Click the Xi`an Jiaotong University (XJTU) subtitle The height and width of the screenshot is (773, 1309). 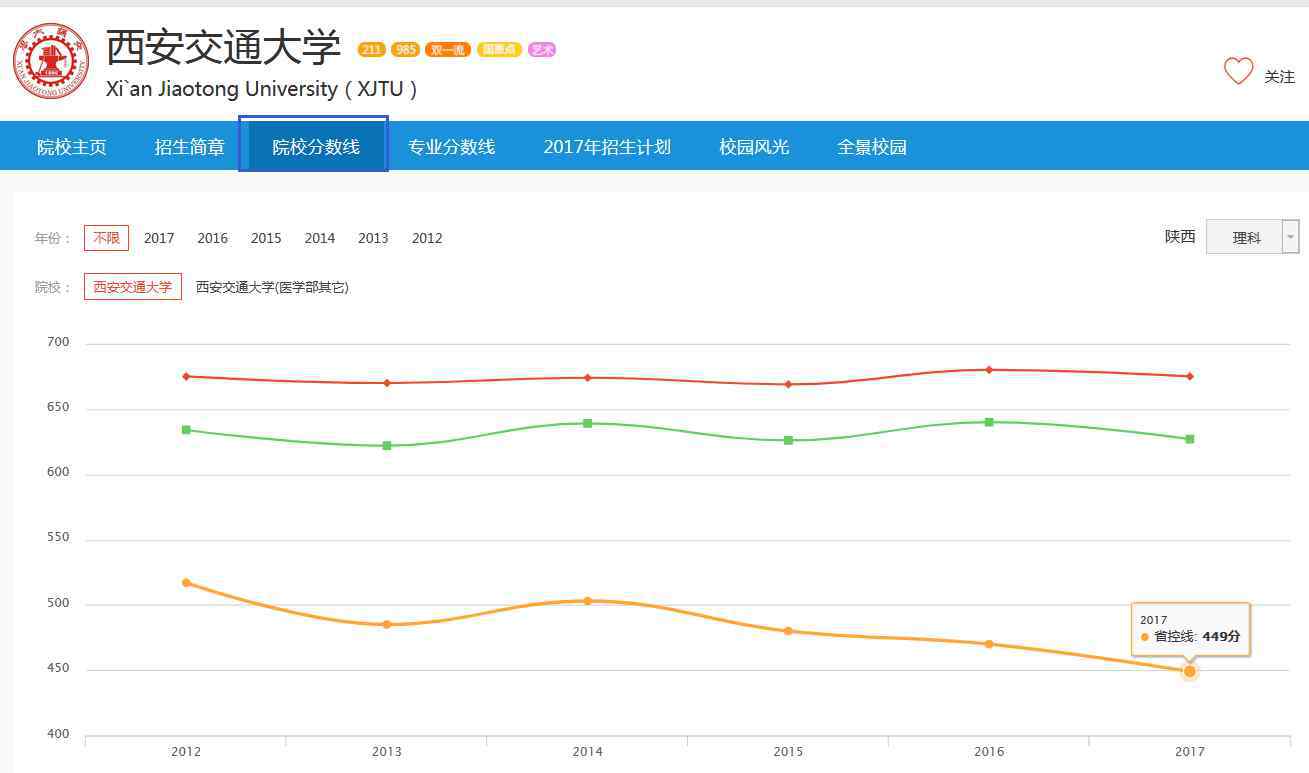pos(262,89)
